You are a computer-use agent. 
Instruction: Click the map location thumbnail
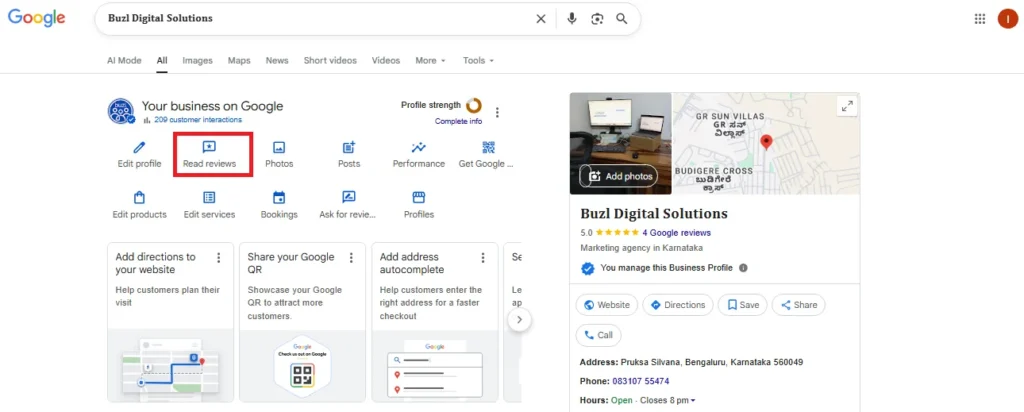pyautogui.click(x=766, y=143)
